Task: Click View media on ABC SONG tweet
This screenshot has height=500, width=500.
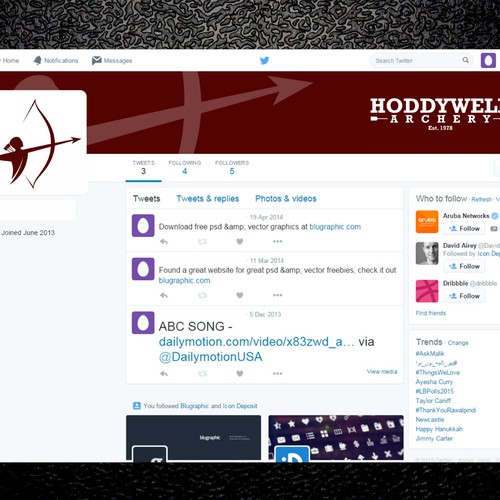Action: pos(382,371)
